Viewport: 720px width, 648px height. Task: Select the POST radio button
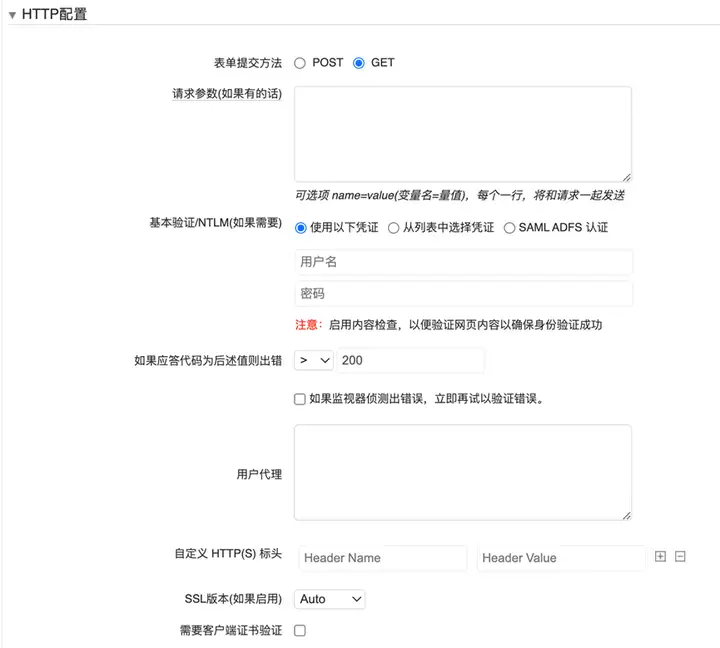point(300,63)
